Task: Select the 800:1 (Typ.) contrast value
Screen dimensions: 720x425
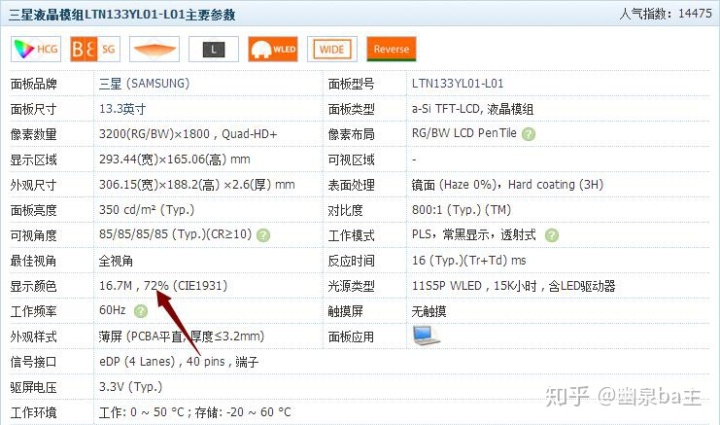Action: [461, 210]
